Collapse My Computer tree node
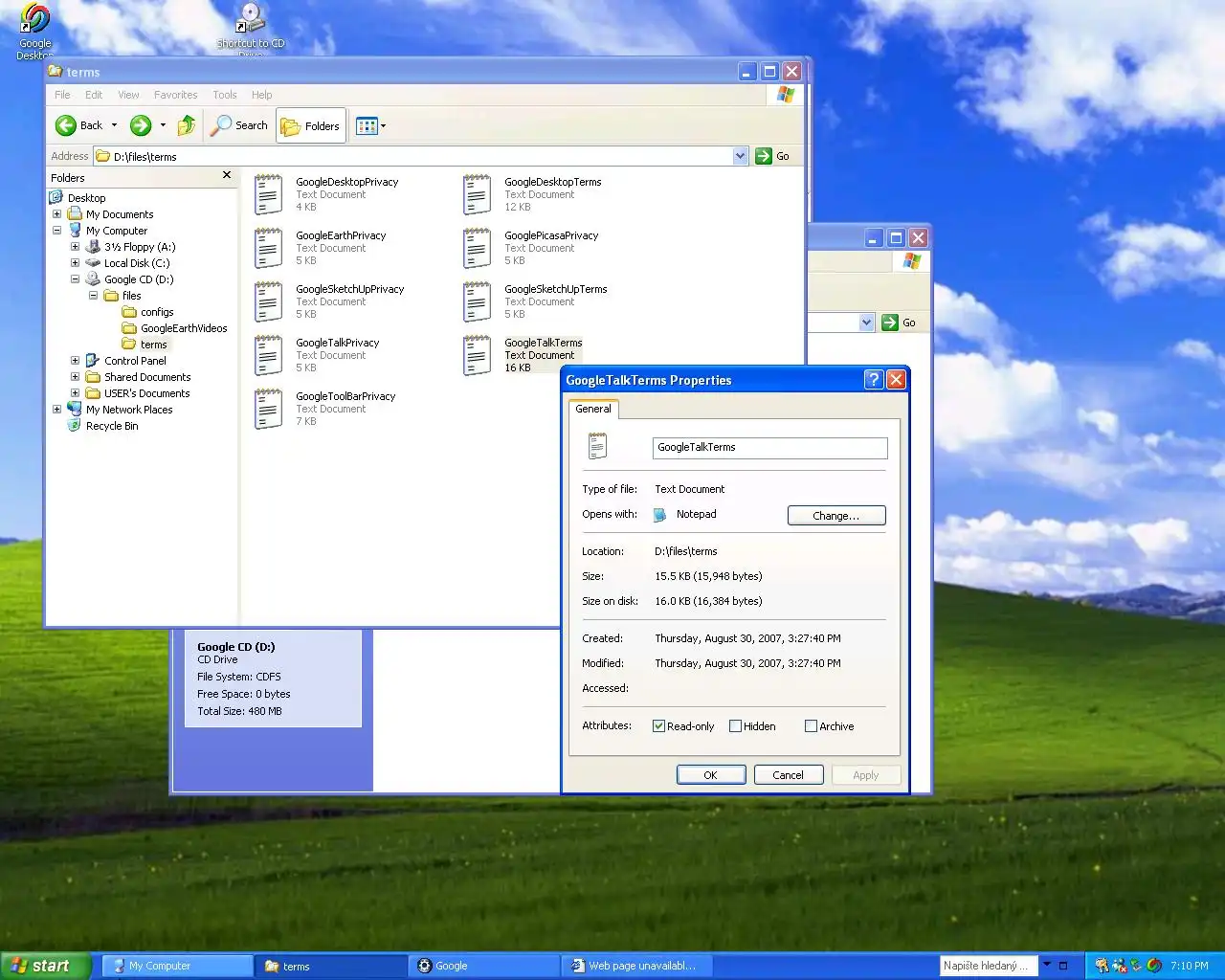Image resolution: width=1225 pixels, height=980 pixels. point(56,231)
